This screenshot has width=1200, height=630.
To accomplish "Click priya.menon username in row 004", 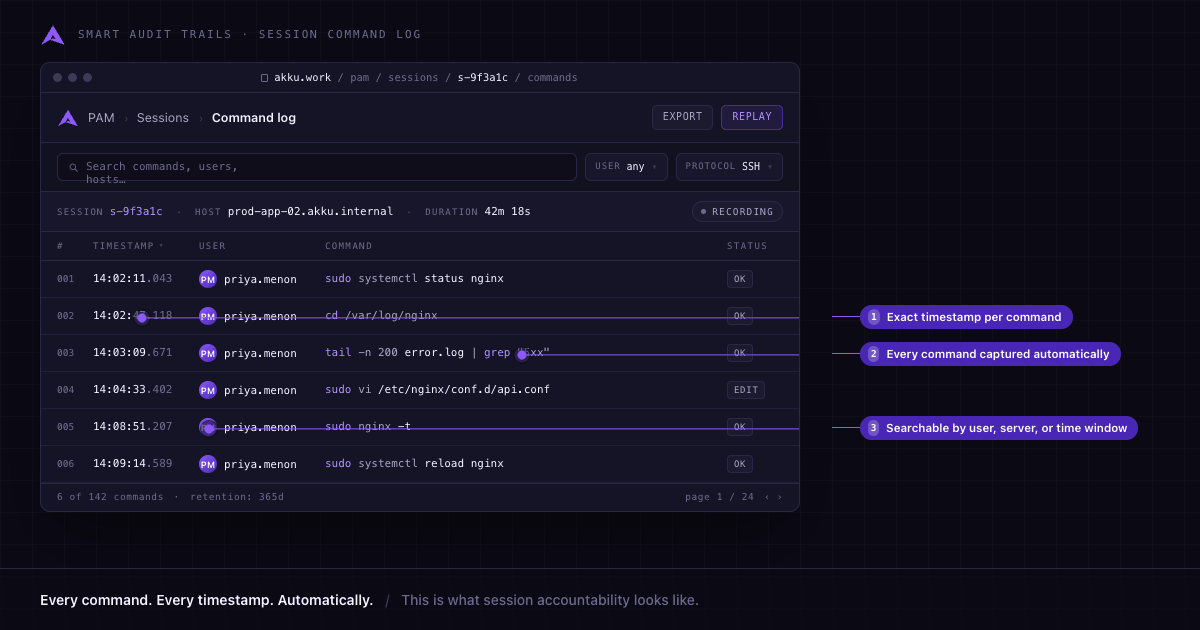I will pos(260,390).
